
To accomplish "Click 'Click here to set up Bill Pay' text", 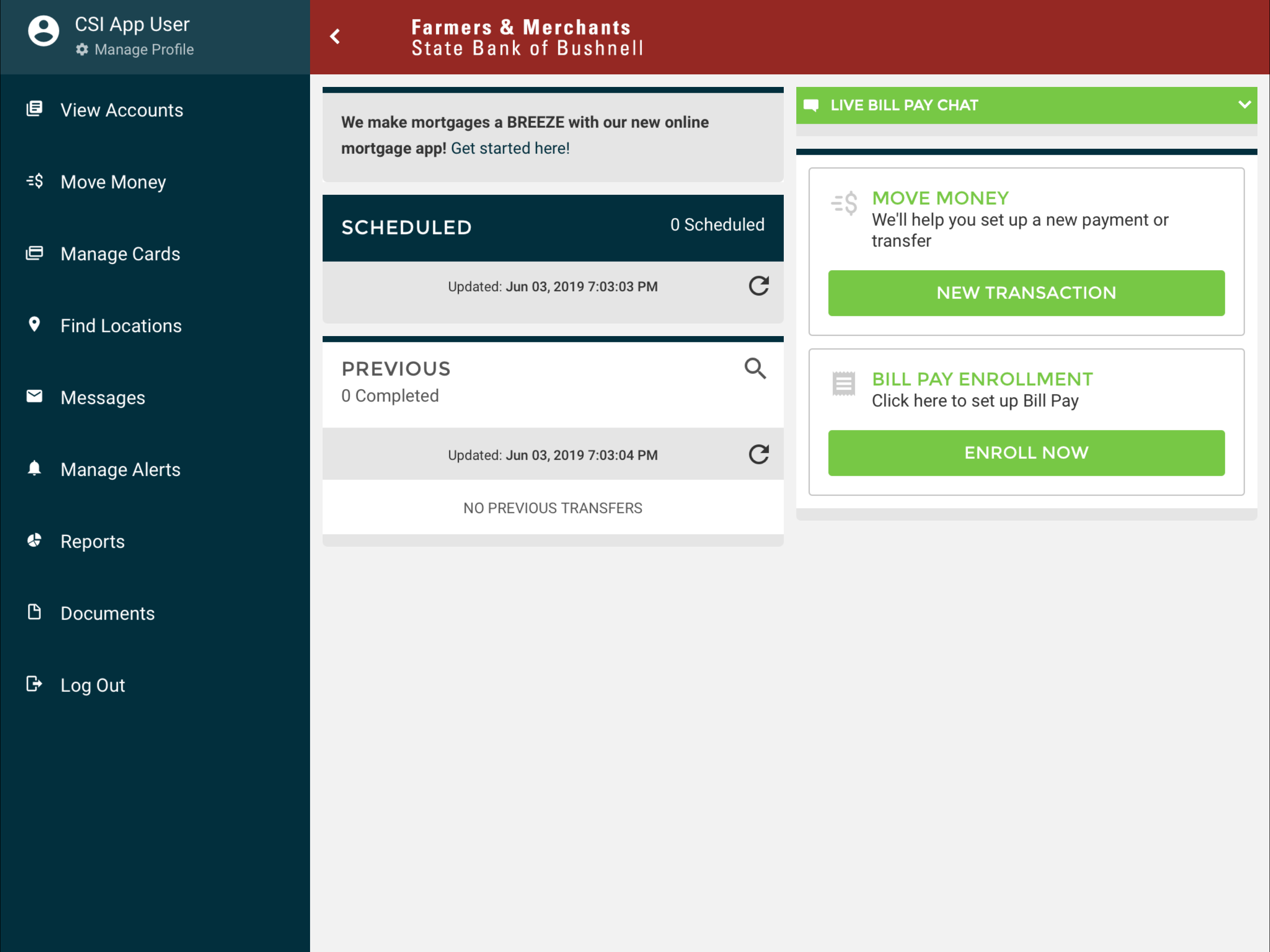I will 975,401.
